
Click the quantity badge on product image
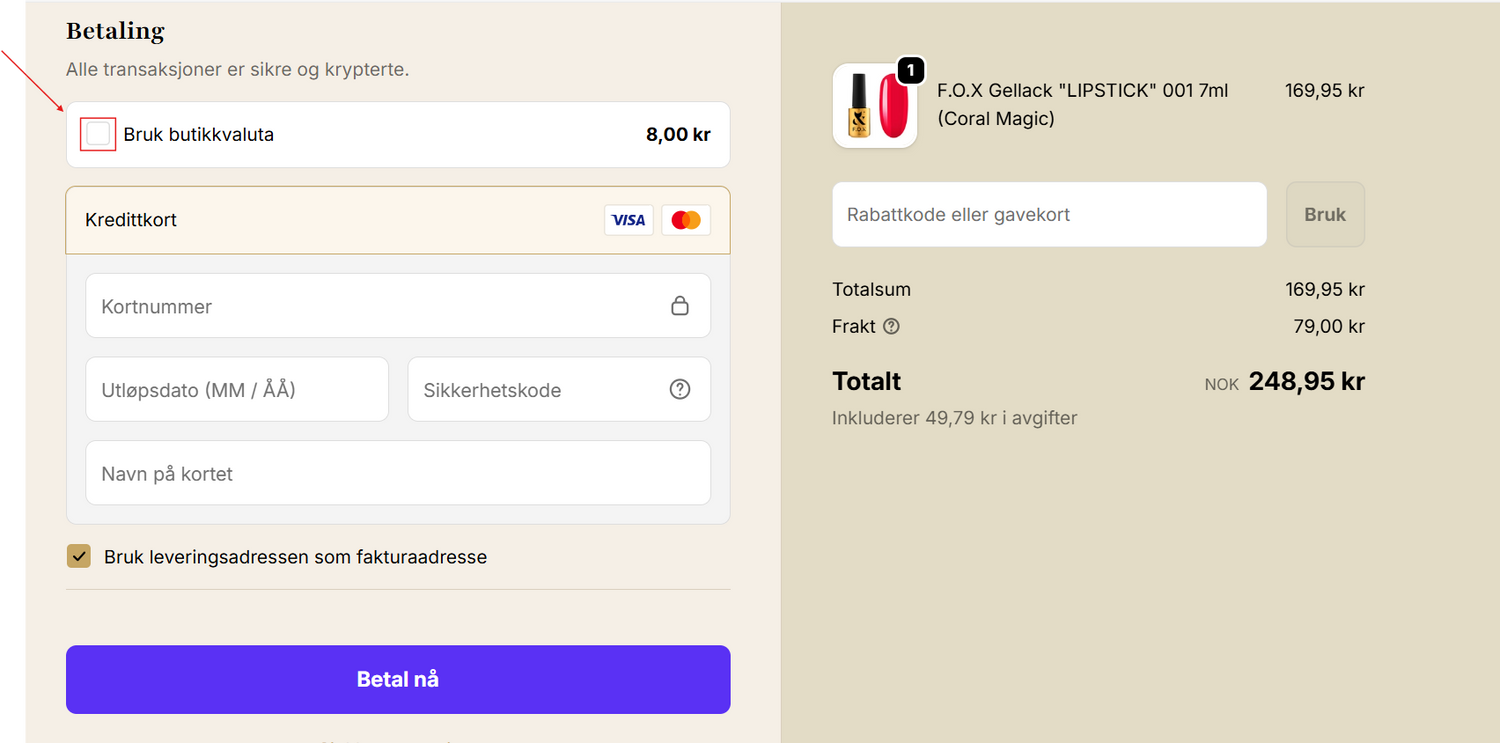[x=911, y=70]
